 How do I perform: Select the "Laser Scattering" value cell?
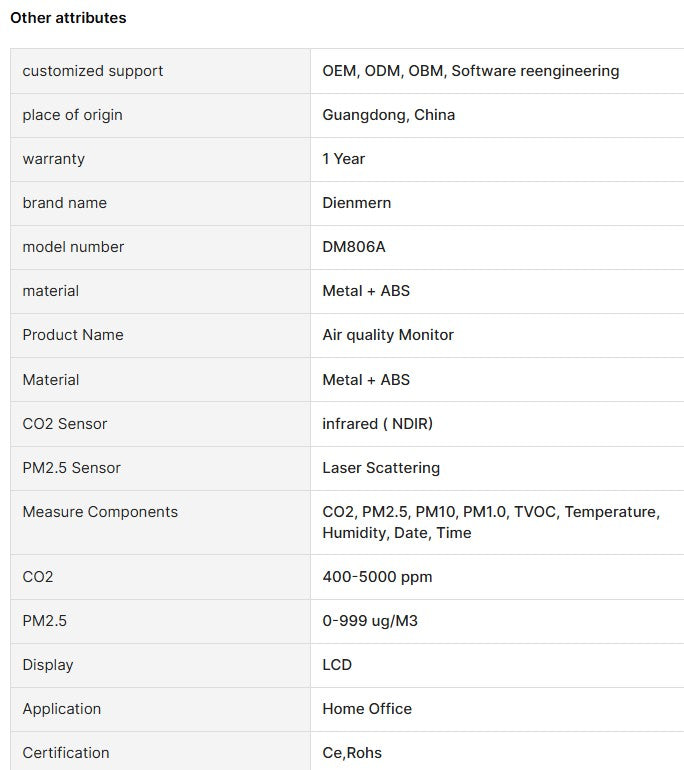(x=381, y=468)
